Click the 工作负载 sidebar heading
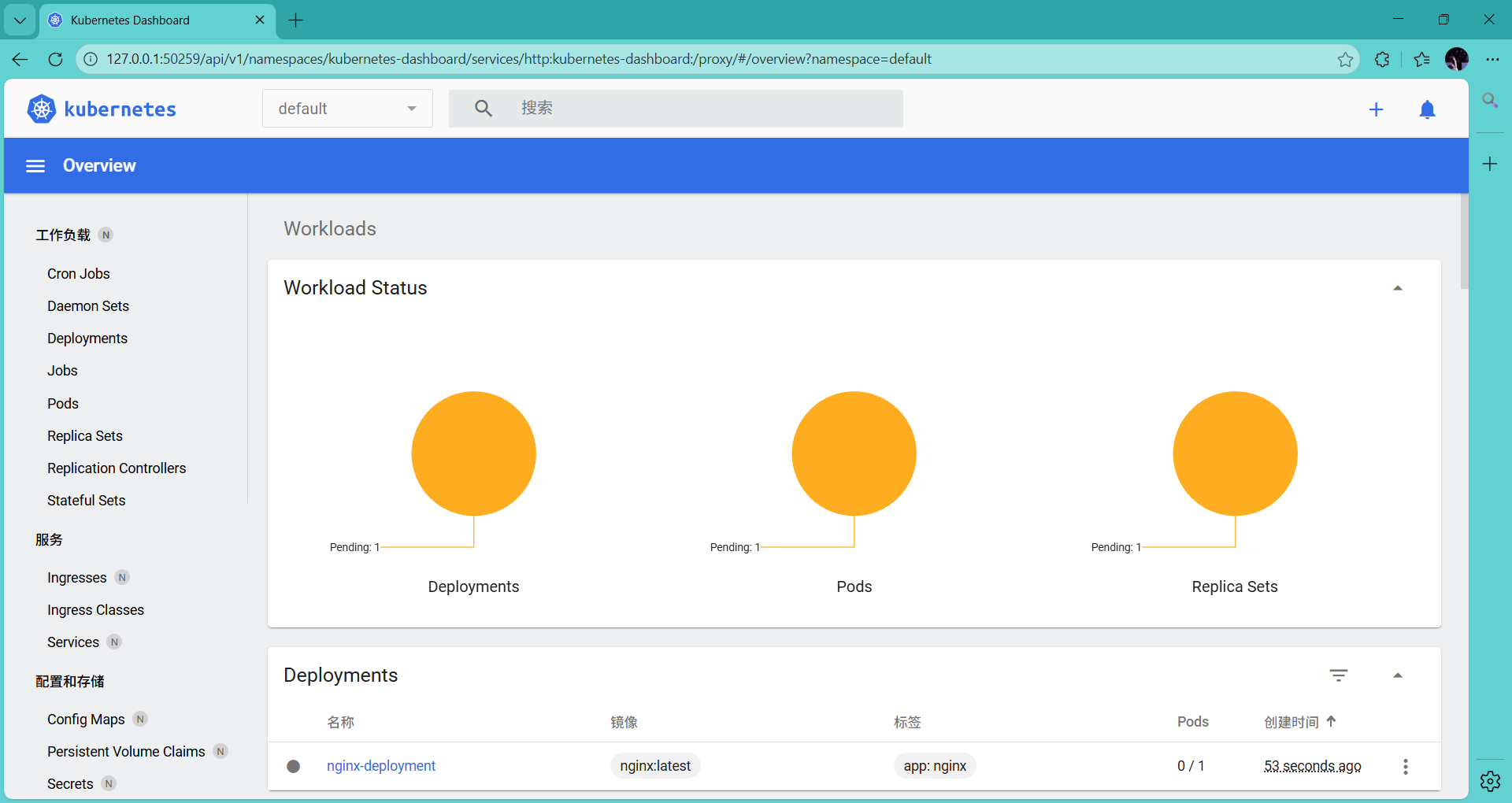 click(63, 235)
